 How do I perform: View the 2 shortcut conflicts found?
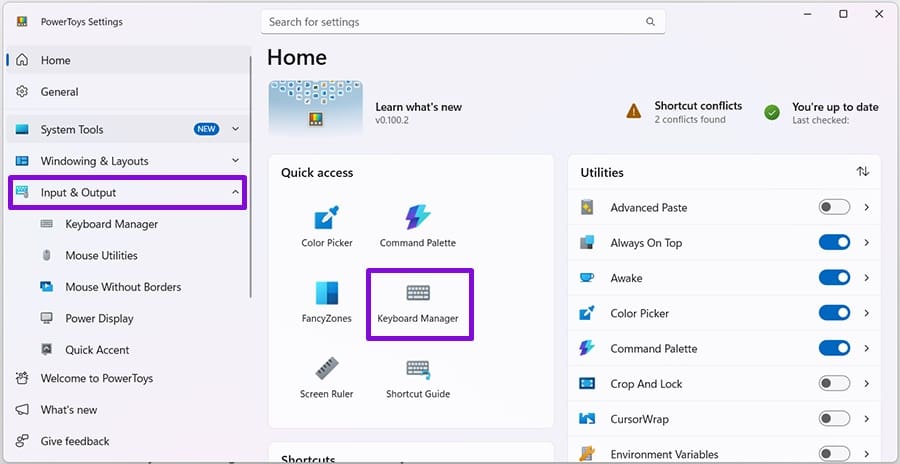click(690, 119)
